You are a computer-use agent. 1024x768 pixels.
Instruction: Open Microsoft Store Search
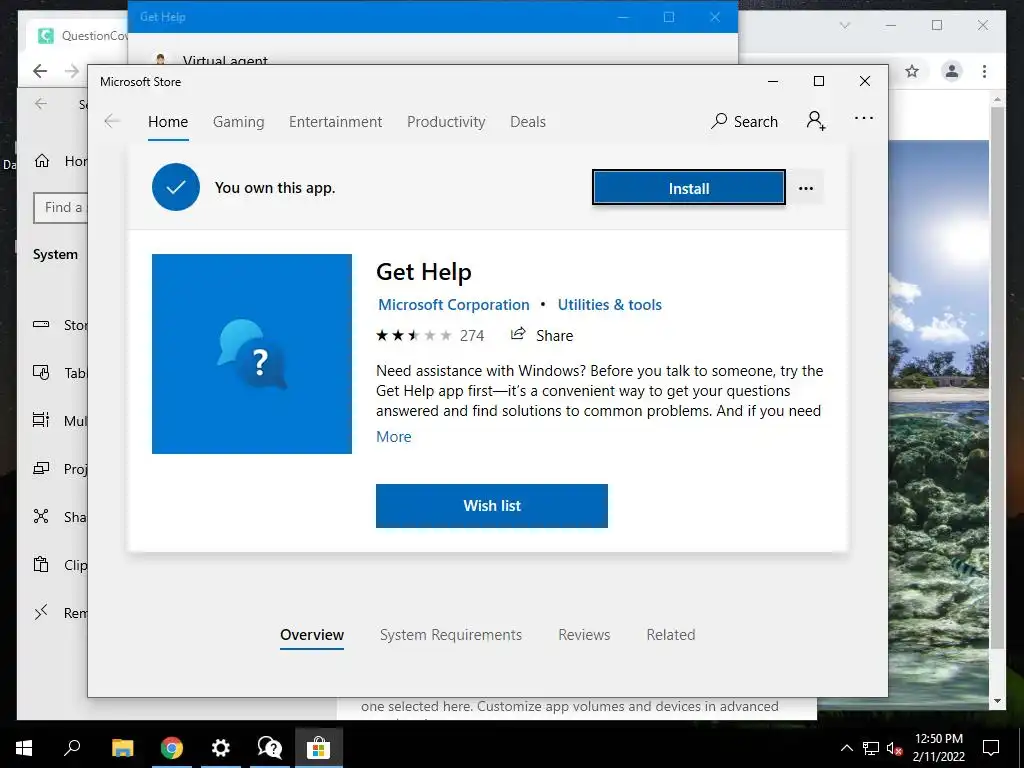[x=745, y=121]
